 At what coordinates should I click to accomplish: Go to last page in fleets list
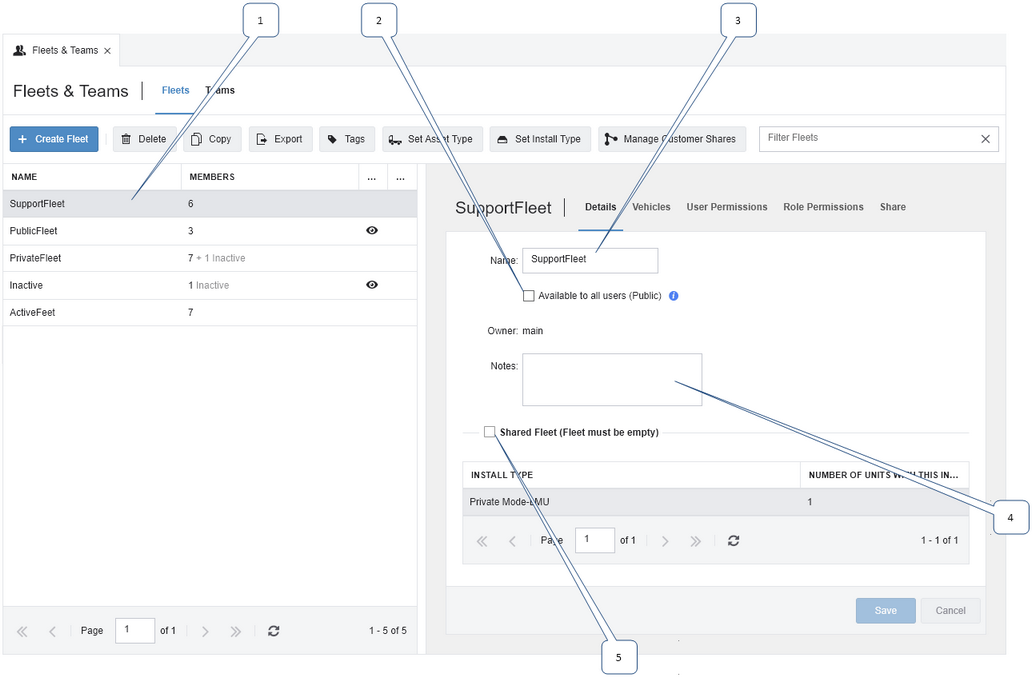point(236,631)
